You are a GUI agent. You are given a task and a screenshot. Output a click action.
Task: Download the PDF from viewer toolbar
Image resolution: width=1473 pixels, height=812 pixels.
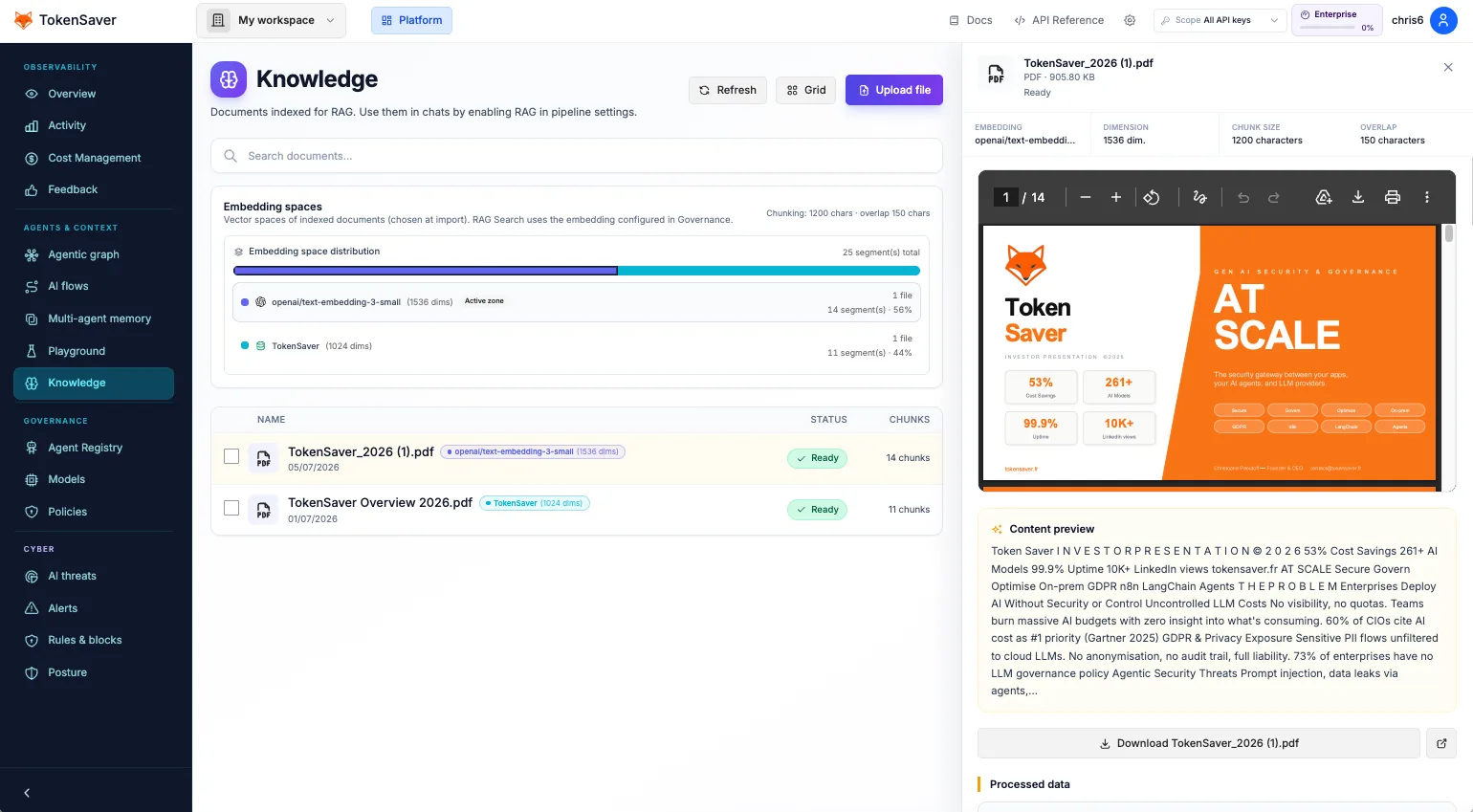[x=1358, y=197]
